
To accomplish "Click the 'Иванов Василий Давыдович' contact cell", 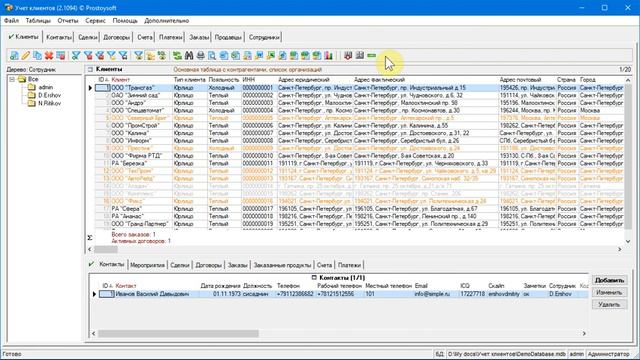I will (x=157, y=294).
